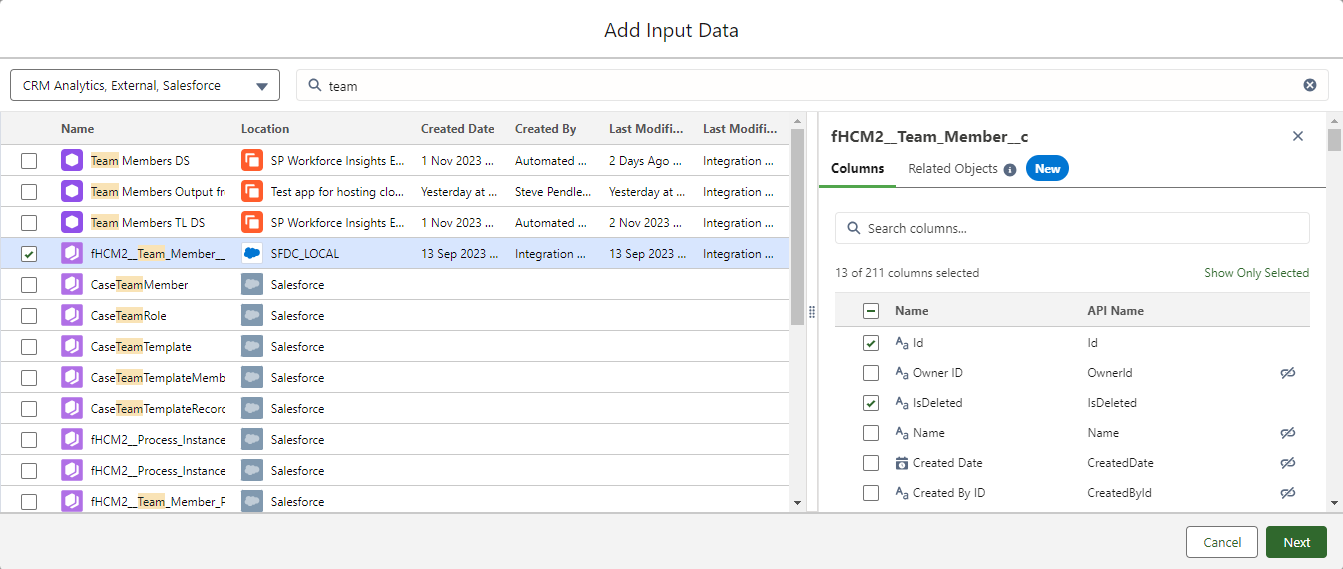Toggle the select-all columns header checkbox
Image resolution: width=1343 pixels, height=569 pixels.
pos(871,311)
